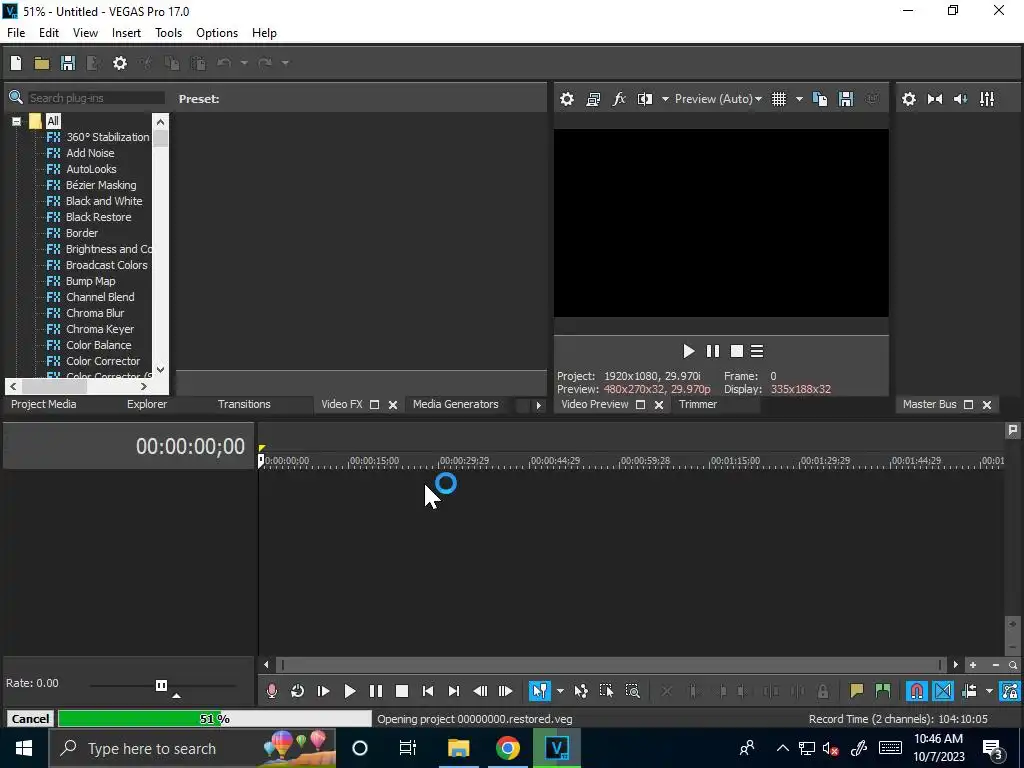Viewport: 1024px width, 768px height.
Task: Open Preview (Auto) quality dropdown
Action: click(718, 99)
